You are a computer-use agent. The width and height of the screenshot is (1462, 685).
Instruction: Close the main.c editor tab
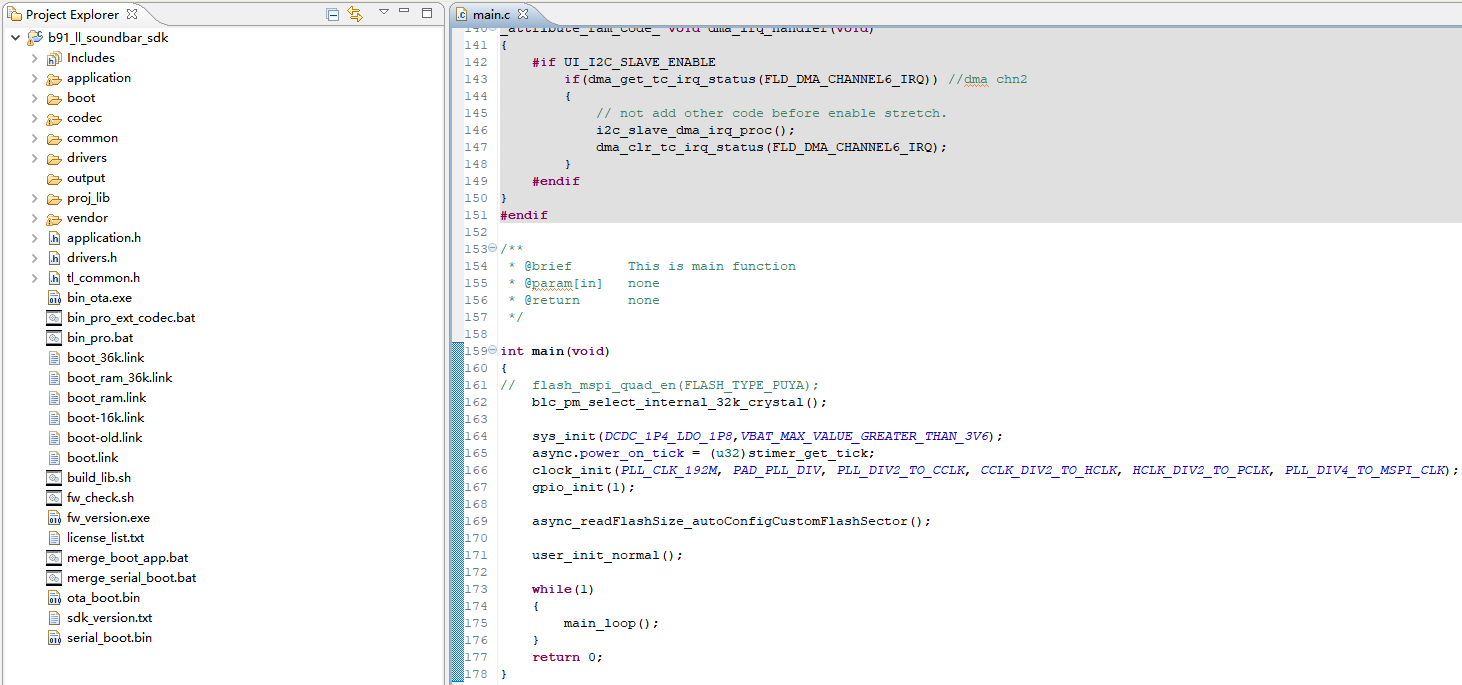(523, 14)
